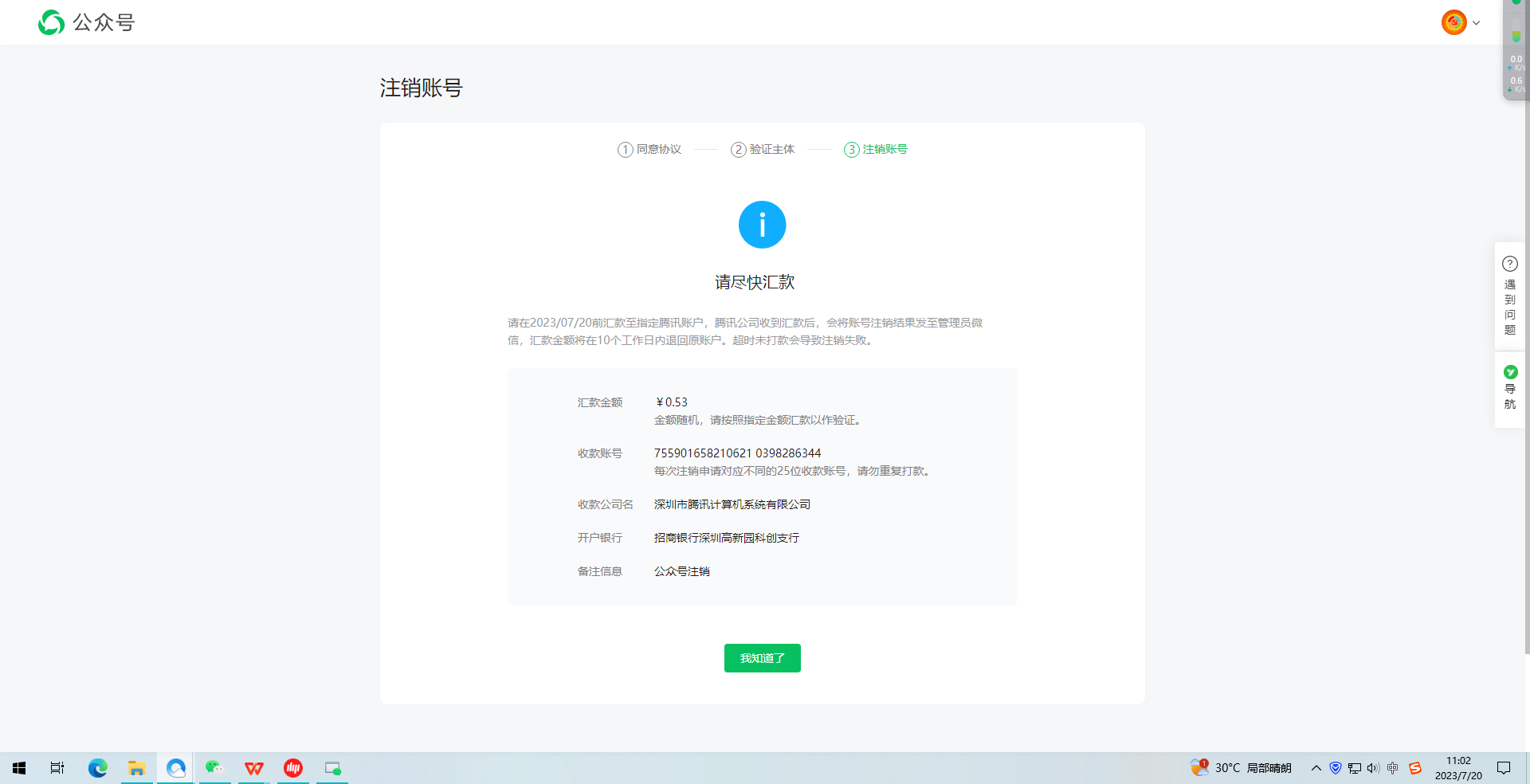Screen dimensions: 1530x784
Task: Click the note about 25位收款账号
Action: pyautogui.click(x=794, y=471)
